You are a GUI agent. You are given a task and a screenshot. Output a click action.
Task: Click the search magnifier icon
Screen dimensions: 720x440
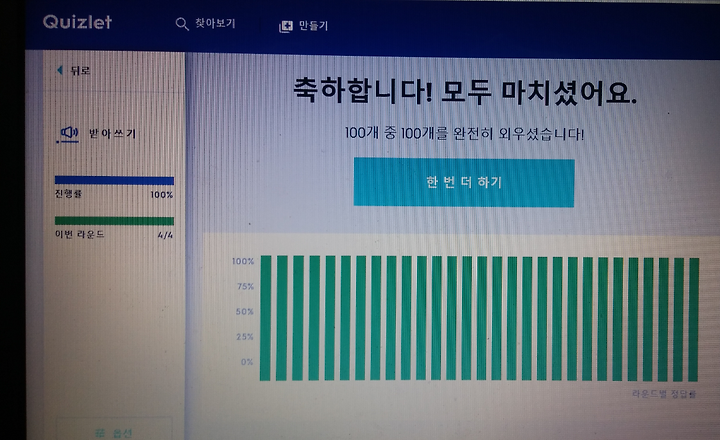(182, 24)
